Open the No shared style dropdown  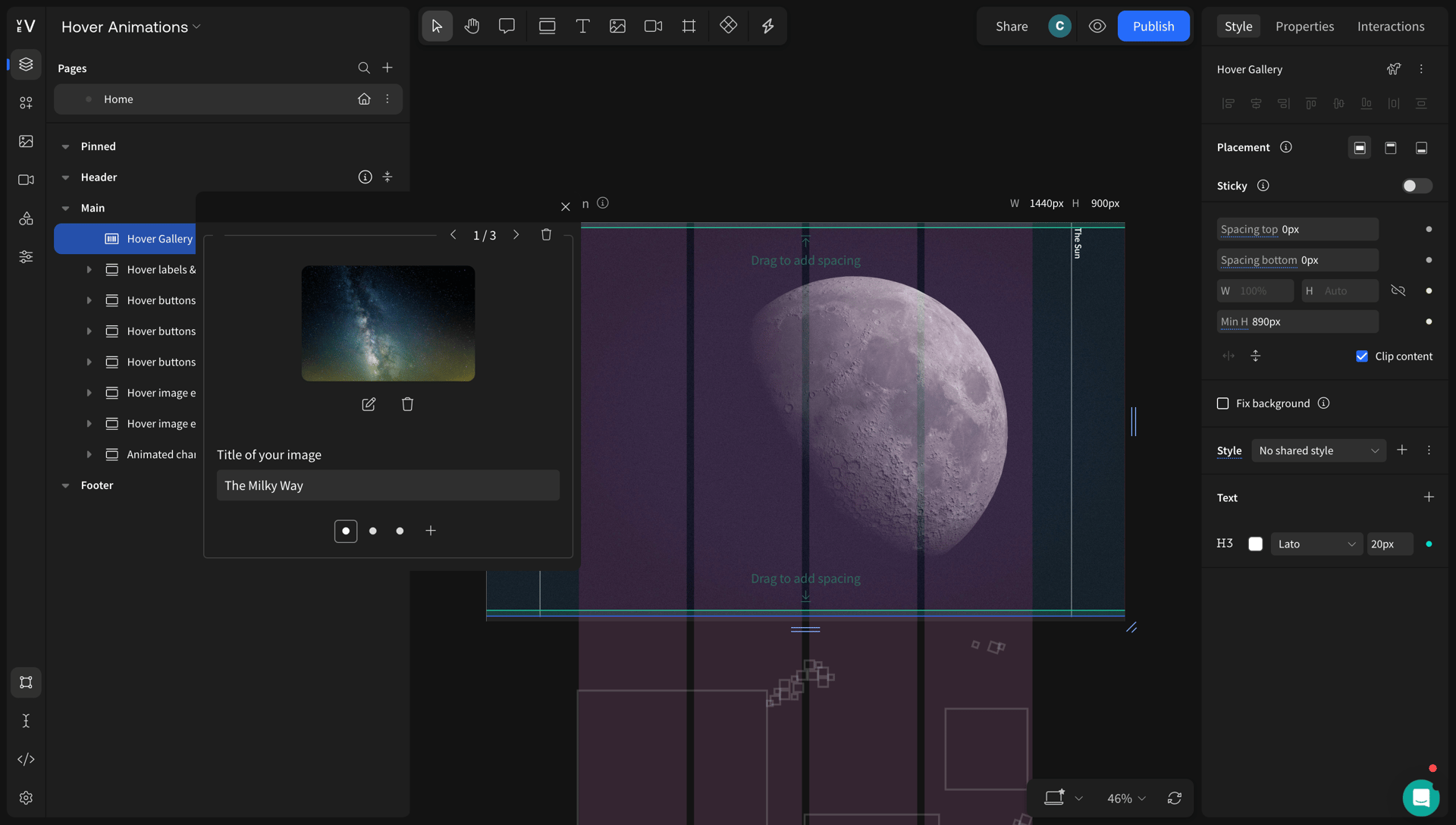(x=1318, y=450)
